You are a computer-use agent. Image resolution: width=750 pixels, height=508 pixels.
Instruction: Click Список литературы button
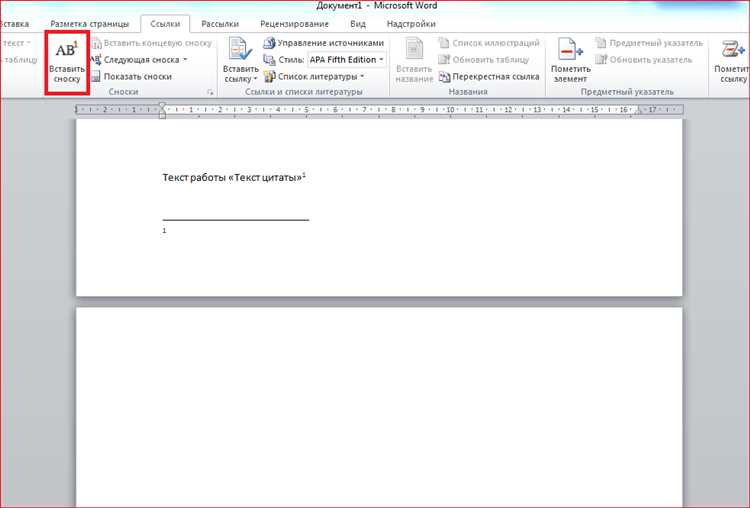tap(313, 77)
